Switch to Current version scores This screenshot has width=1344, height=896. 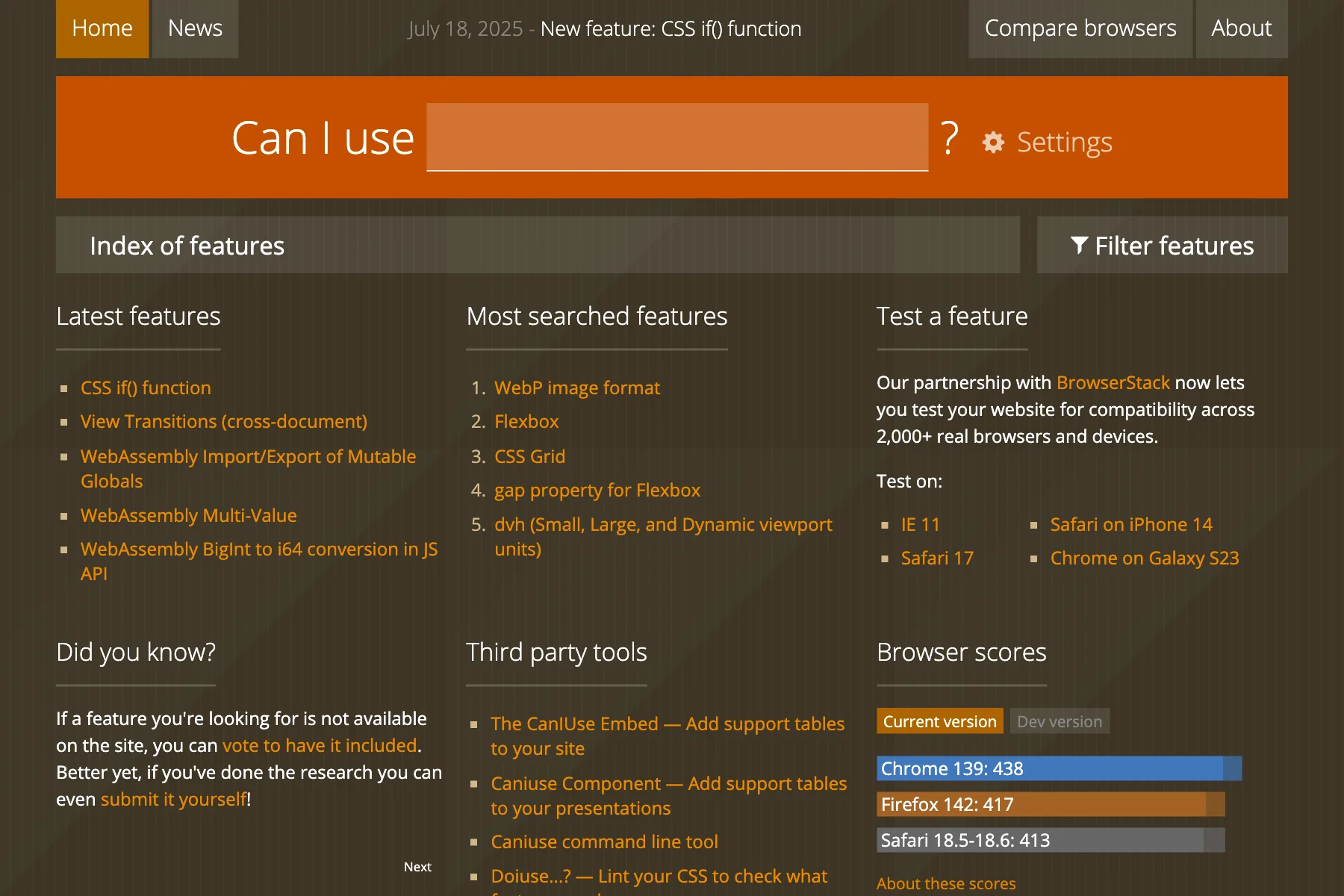coord(939,721)
